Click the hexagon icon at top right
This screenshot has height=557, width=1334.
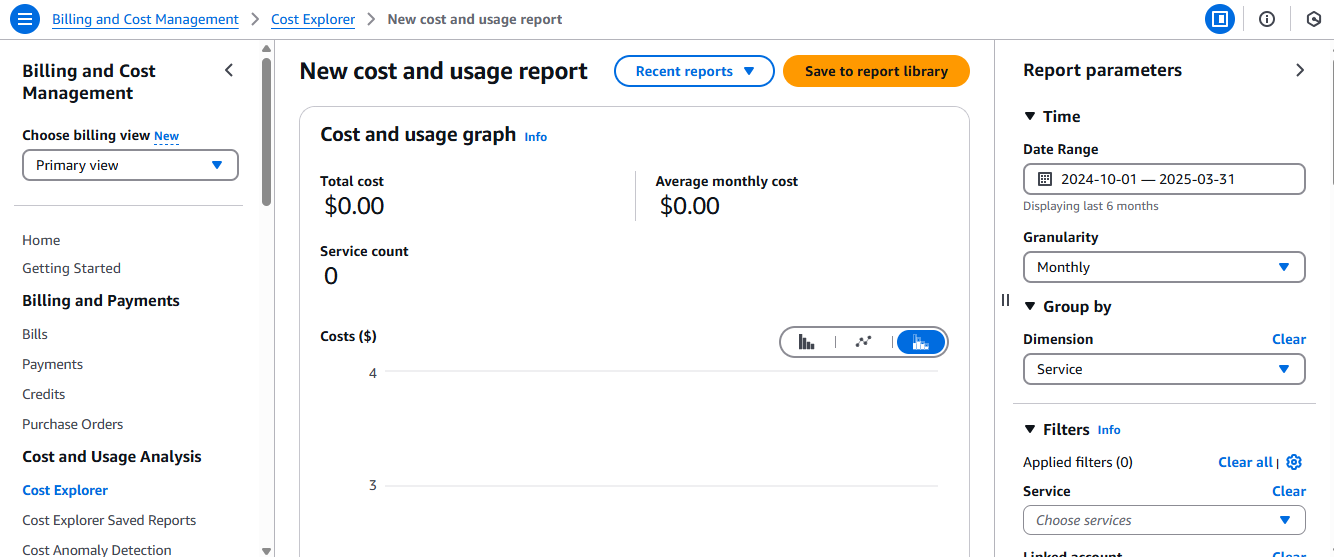pos(1314,19)
